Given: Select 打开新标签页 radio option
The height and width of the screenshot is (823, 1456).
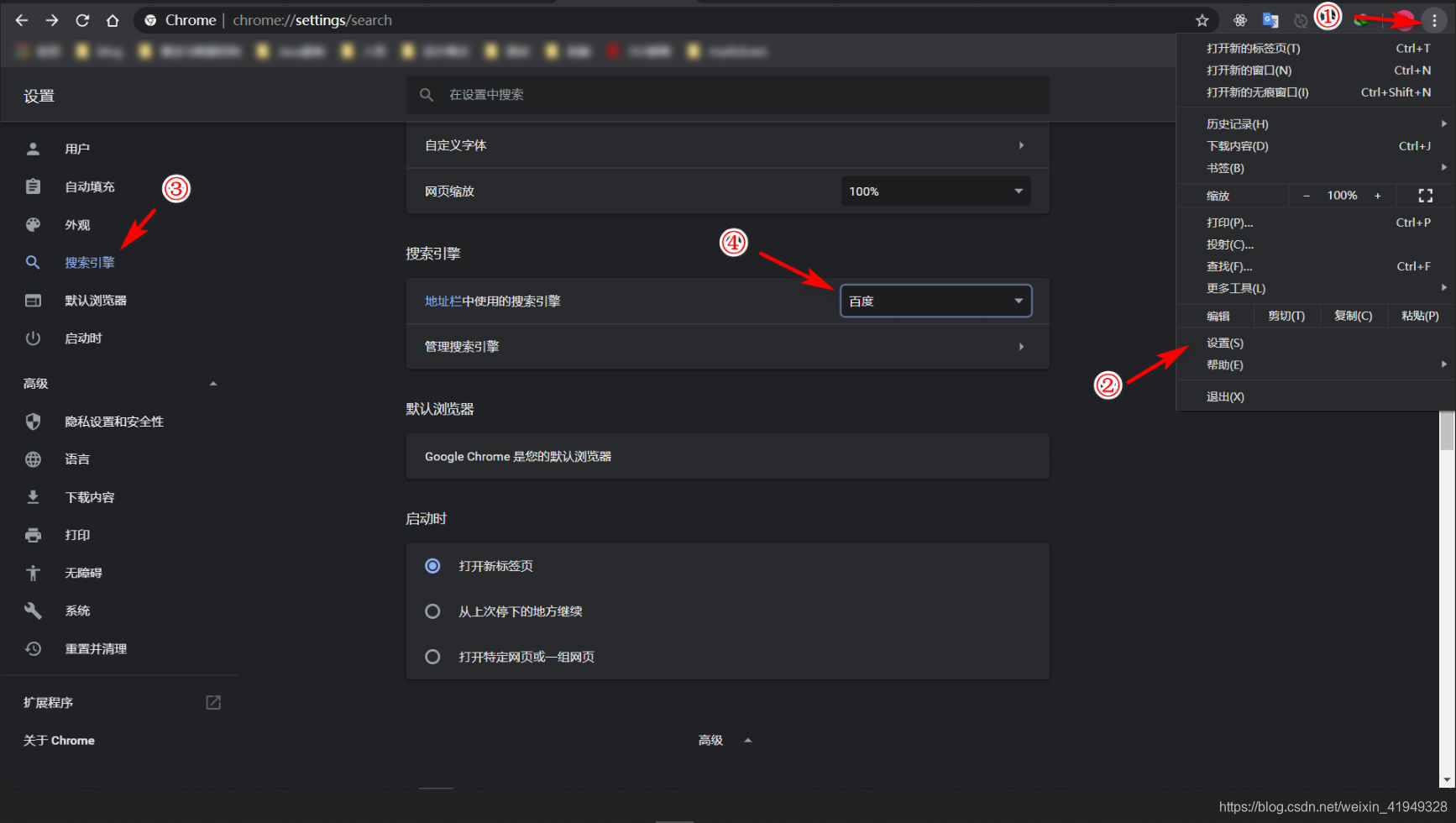Looking at the screenshot, I should (x=432, y=566).
